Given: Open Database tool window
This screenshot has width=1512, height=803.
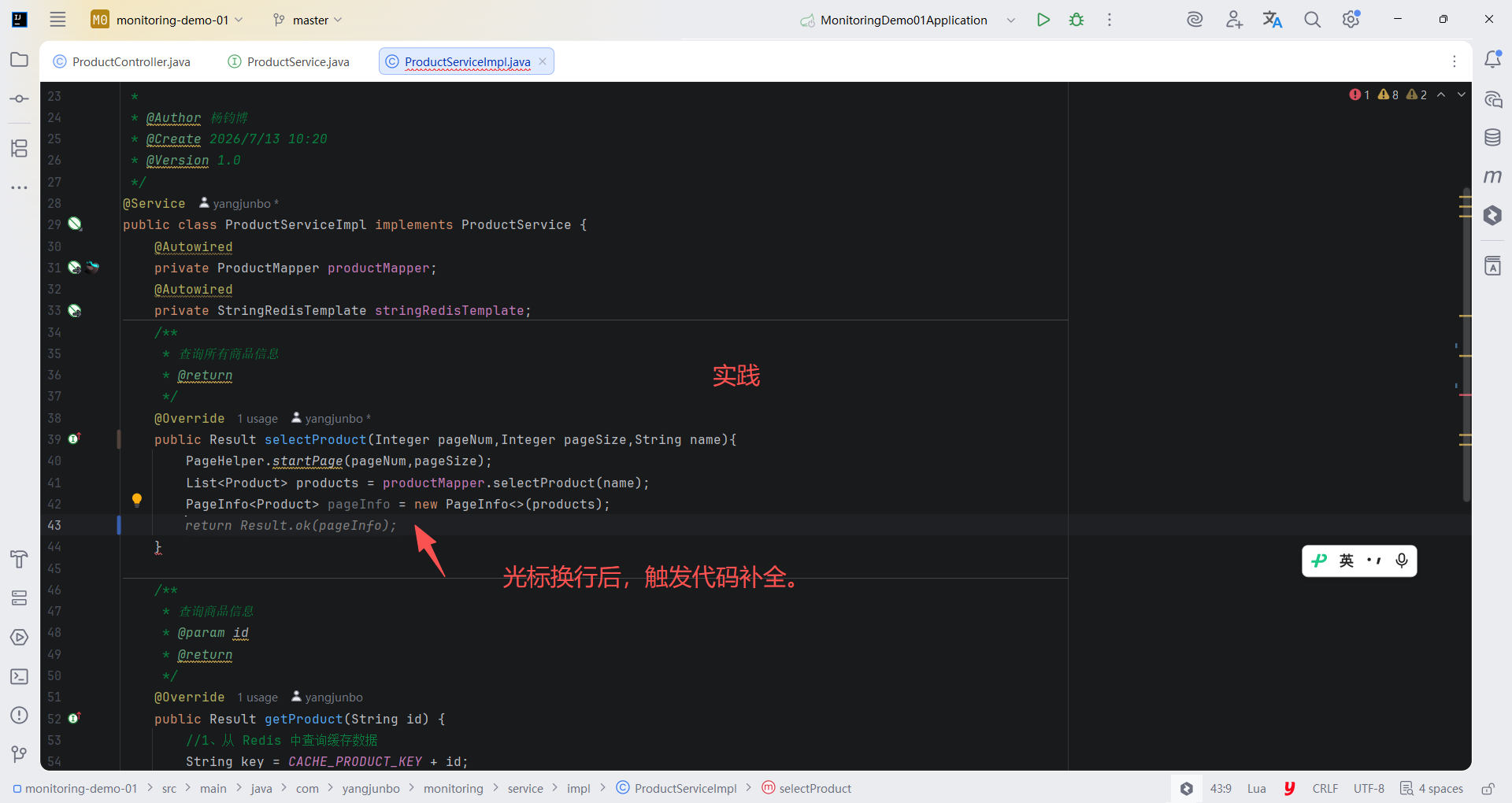Looking at the screenshot, I should coord(1492,138).
